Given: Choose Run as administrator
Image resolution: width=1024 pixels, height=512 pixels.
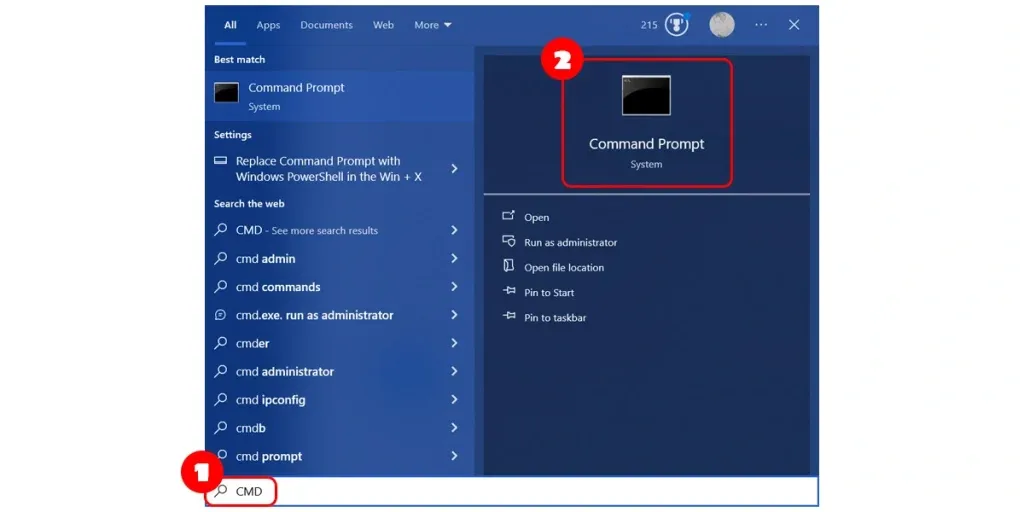Looking at the screenshot, I should [570, 242].
